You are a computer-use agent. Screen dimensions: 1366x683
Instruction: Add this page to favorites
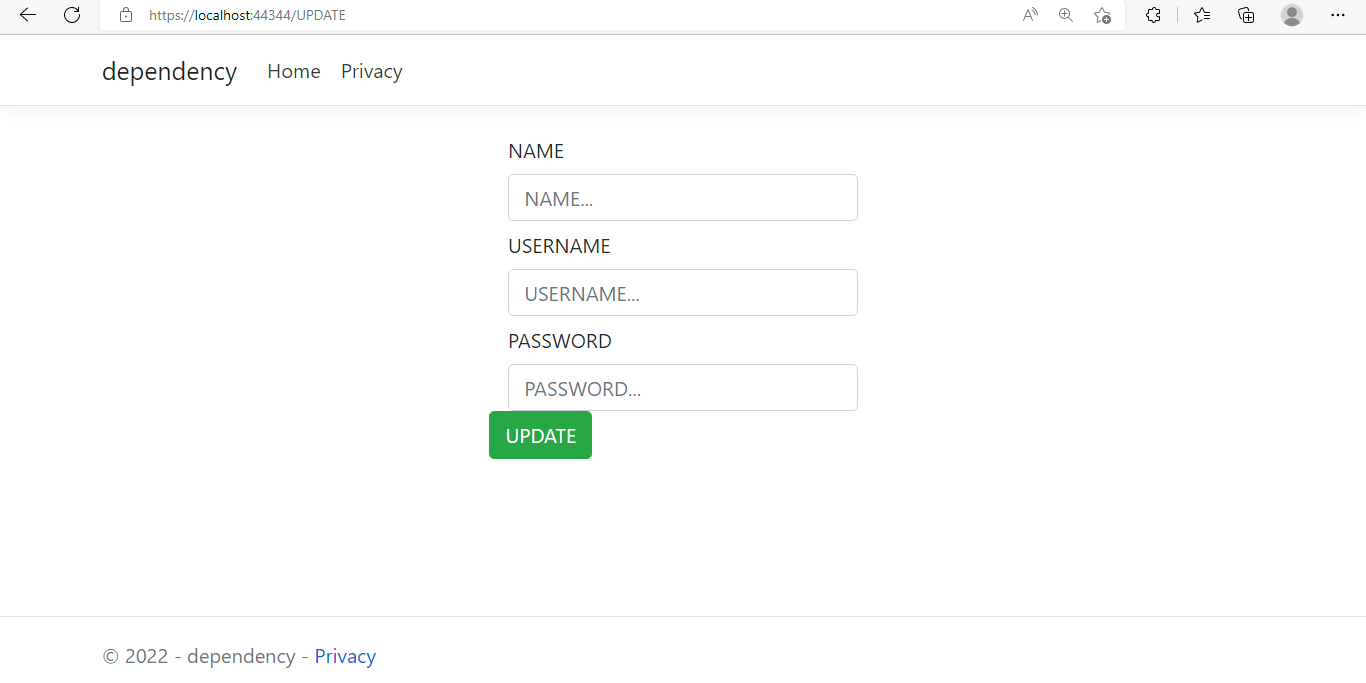click(x=1102, y=15)
